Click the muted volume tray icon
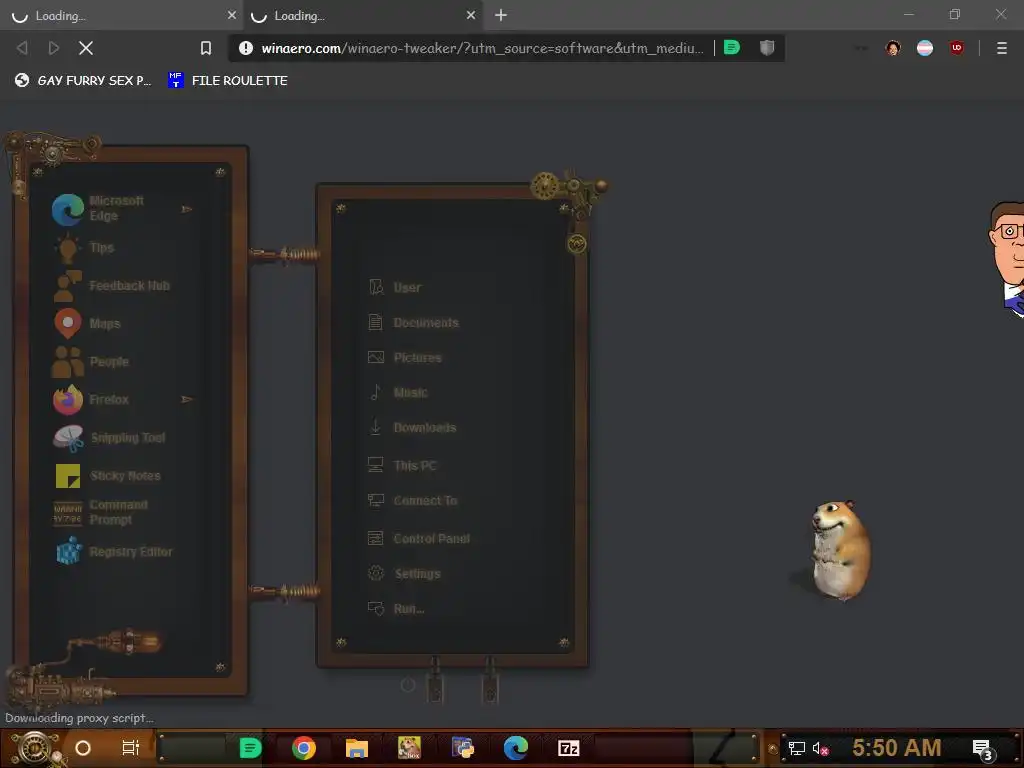The height and width of the screenshot is (768, 1024). click(x=821, y=748)
